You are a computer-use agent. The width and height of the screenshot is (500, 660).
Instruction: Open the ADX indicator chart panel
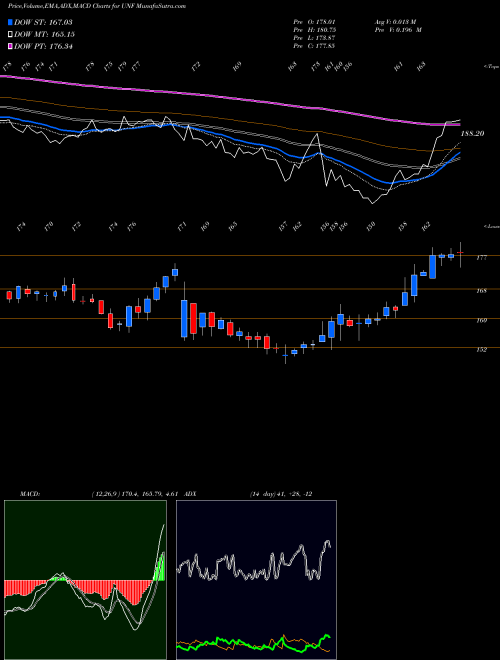click(x=256, y=580)
